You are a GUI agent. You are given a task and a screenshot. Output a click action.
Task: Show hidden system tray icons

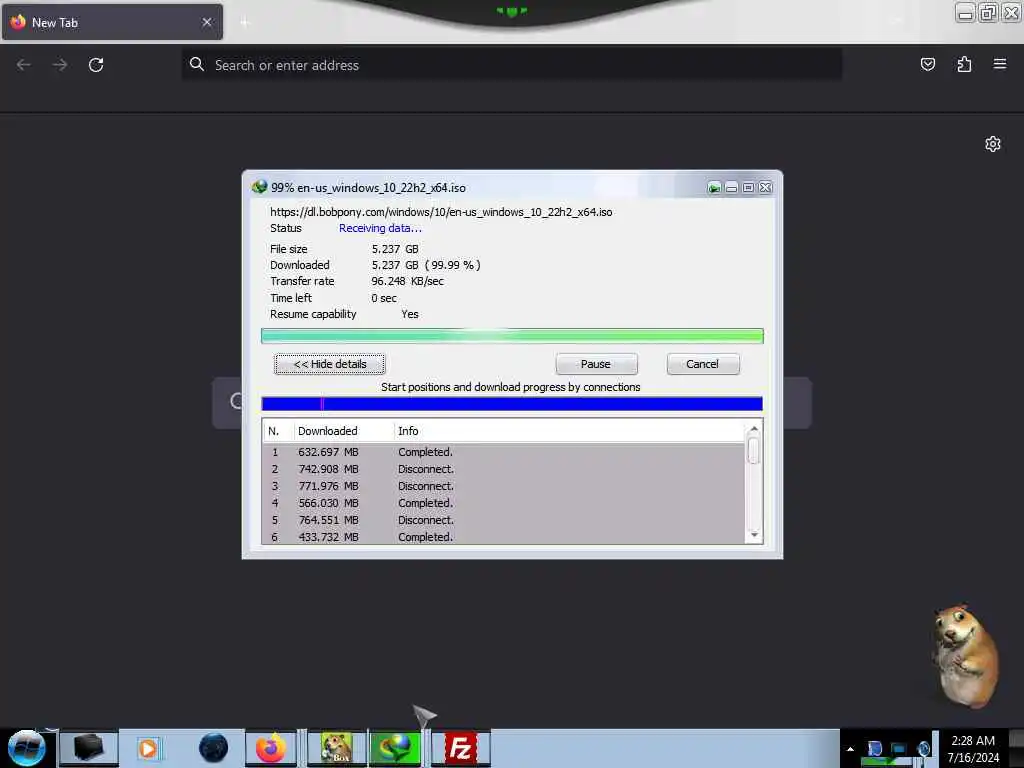pos(850,749)
